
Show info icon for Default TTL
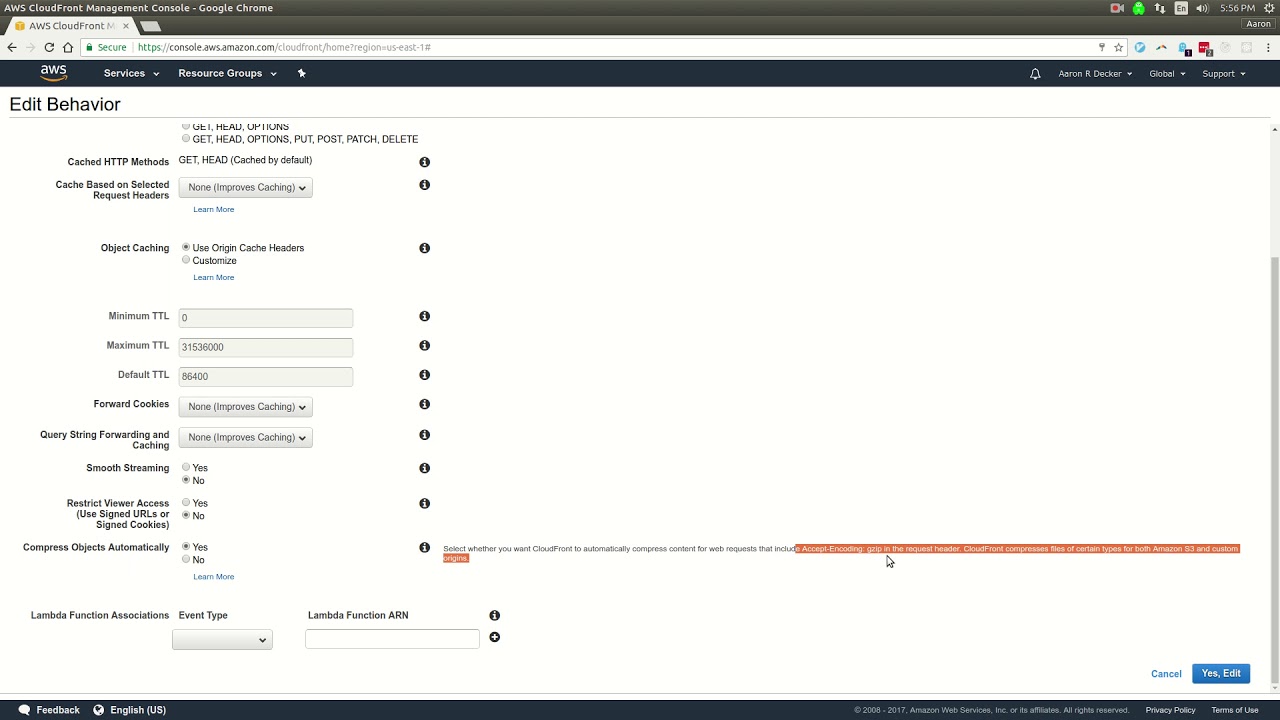coord(424,375)
